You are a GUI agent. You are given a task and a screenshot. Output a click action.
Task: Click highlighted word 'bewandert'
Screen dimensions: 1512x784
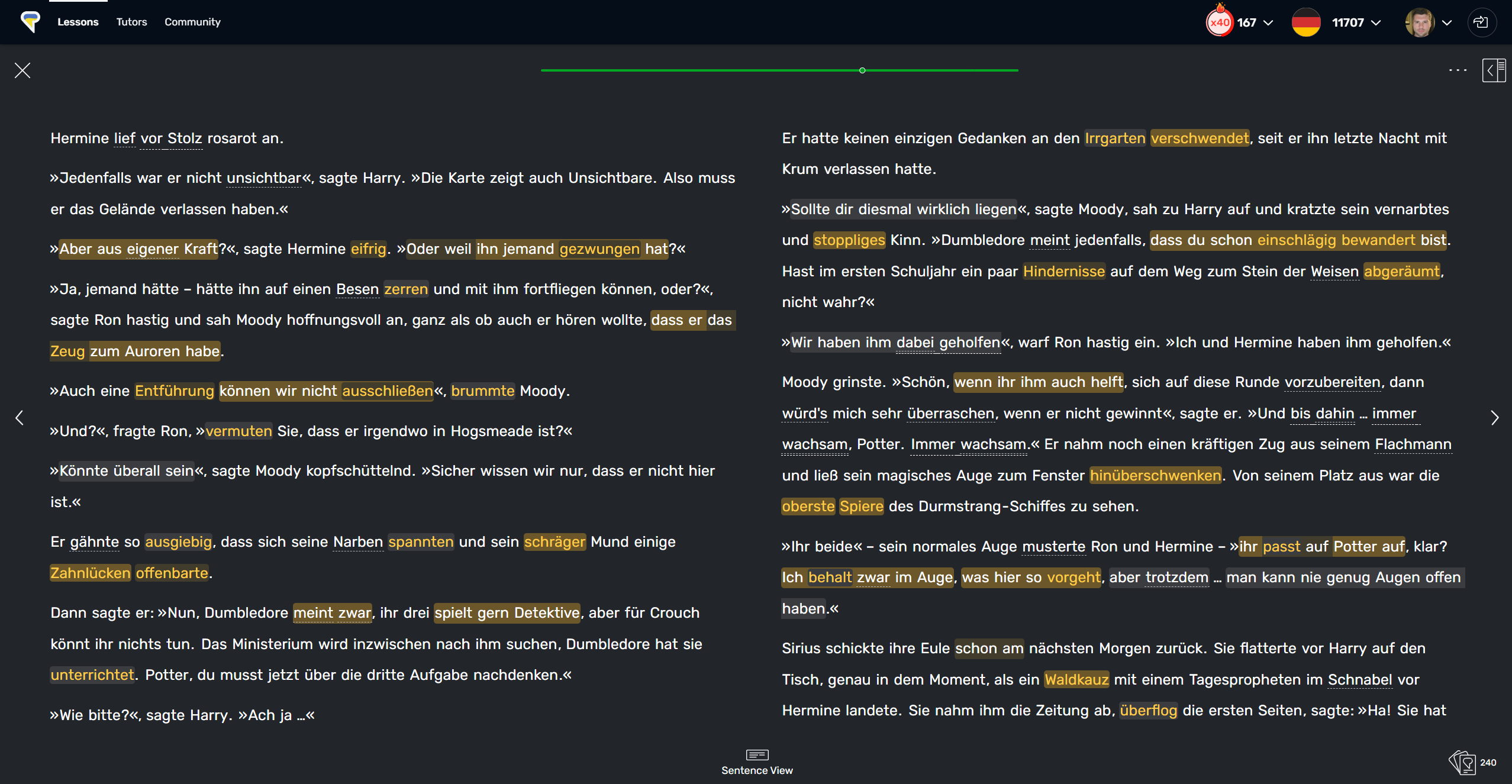pyautogui.click(x=1378, y=240)
